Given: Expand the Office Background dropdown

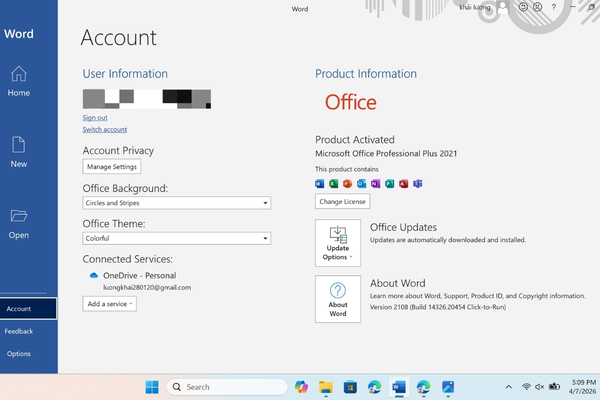Looking at the screenshot, I should [177, 203].
